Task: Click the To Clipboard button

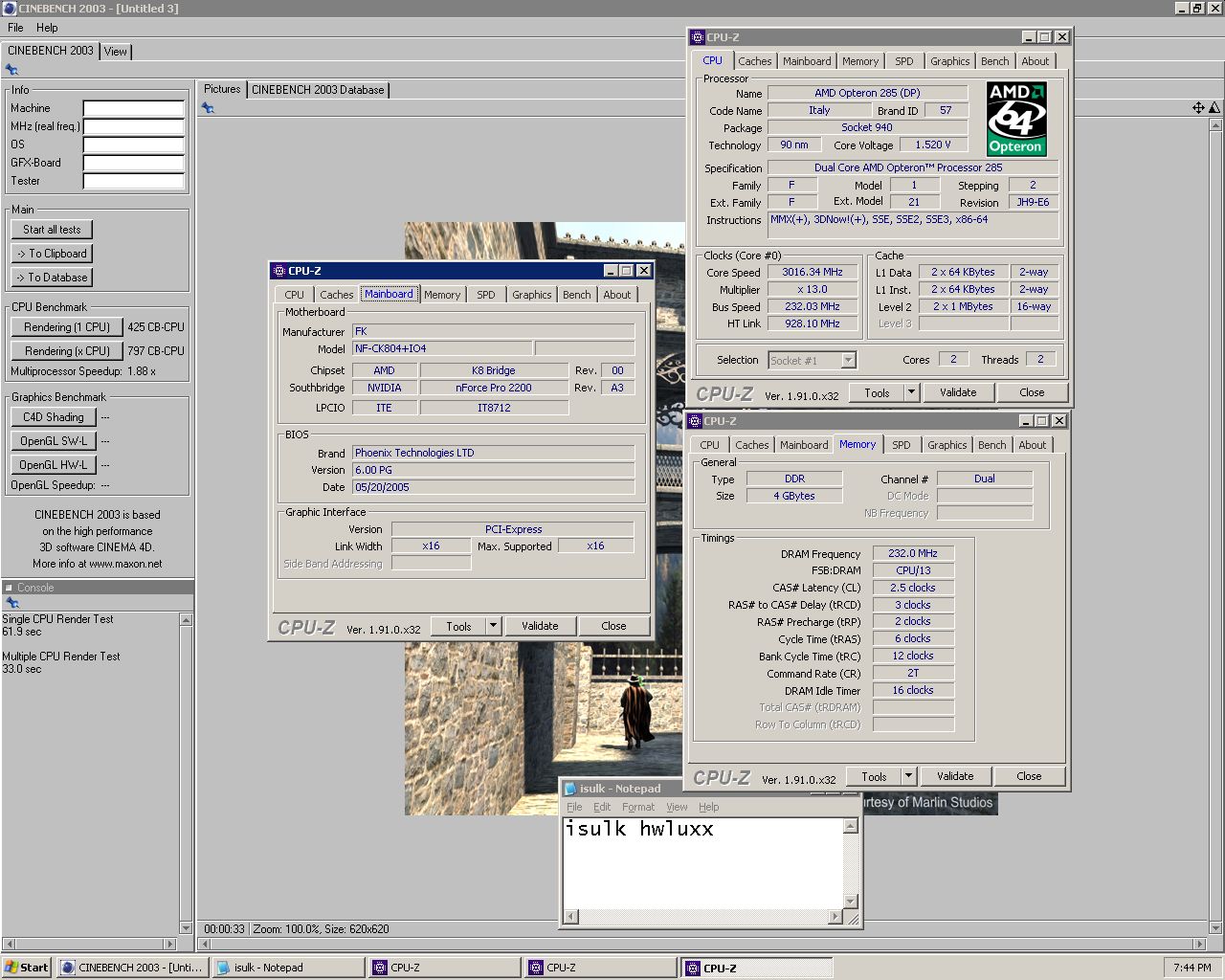Action: click(52, 254)
